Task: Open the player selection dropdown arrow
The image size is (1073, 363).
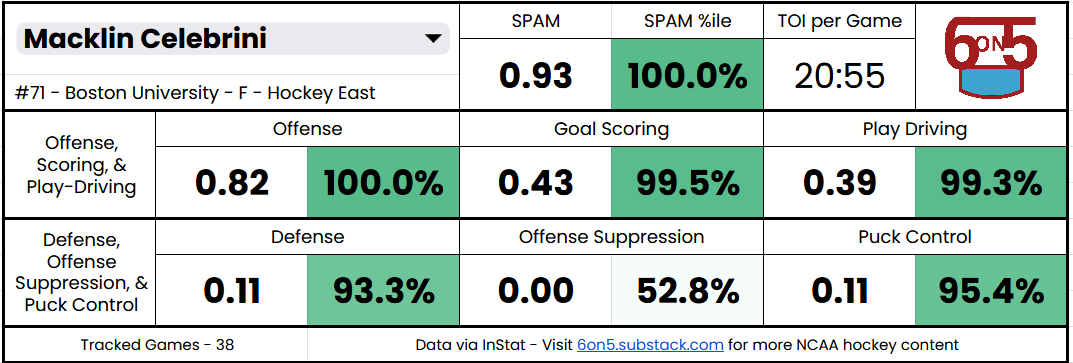Action: pyautogui.click(x=432, y=39)
